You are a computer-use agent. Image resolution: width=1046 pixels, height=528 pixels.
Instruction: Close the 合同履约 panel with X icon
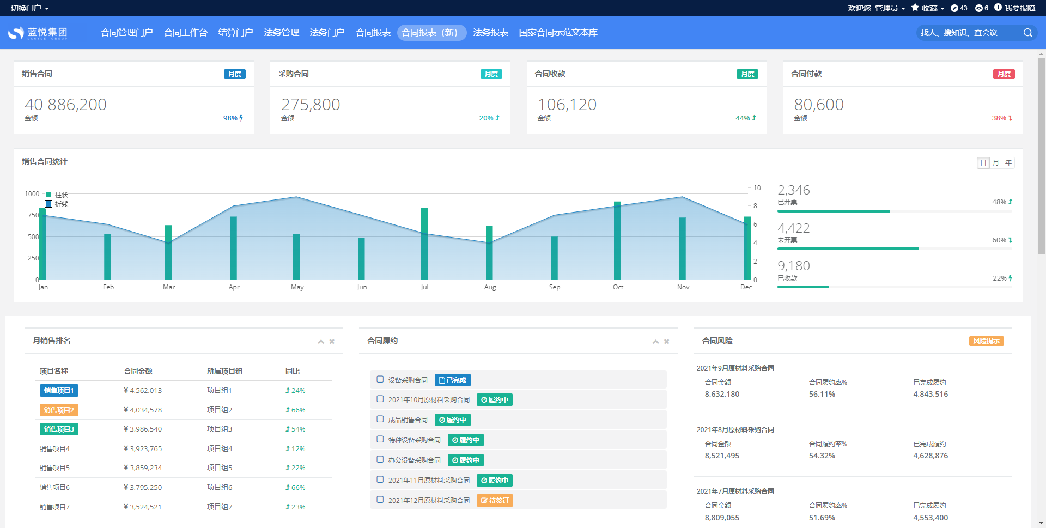tap(666, 341)
